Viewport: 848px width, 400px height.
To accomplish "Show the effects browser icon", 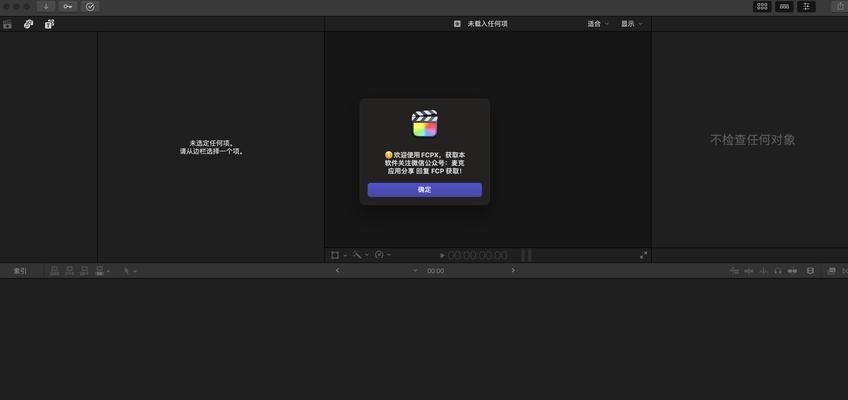I will point(832,271).
